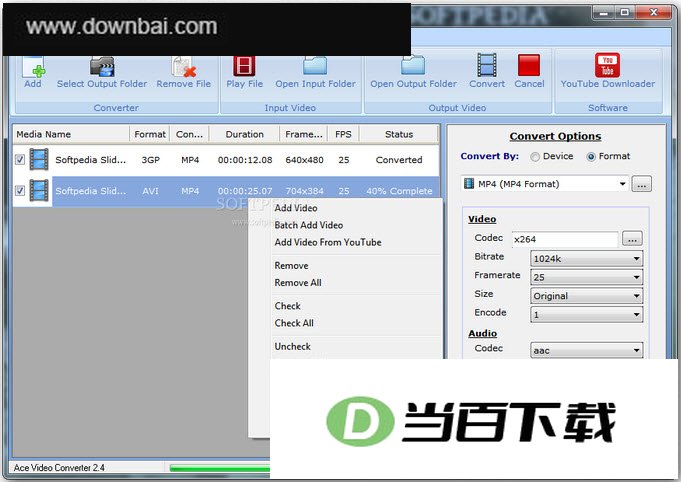
Task: Click the Play File icon
Action: point(244,66)
